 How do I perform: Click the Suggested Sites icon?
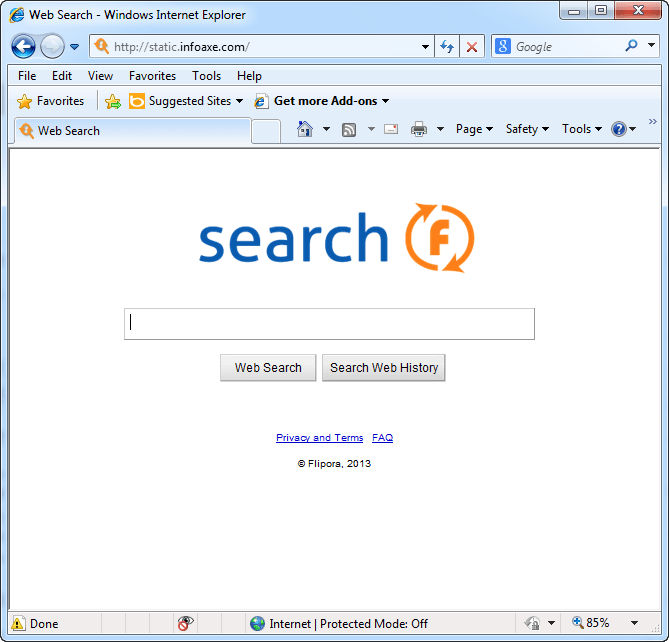tap(137, 101)
